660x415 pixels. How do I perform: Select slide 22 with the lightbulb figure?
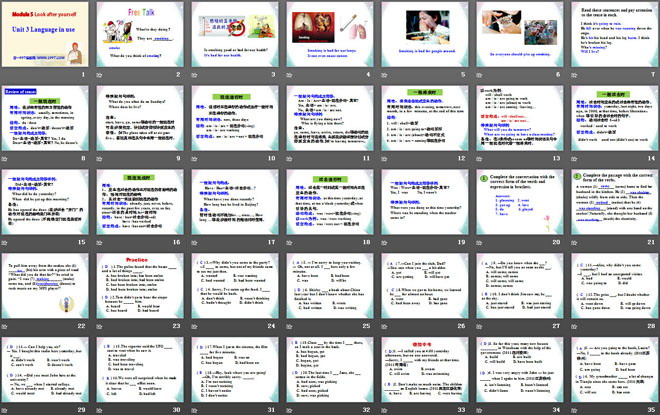coord(45,285)
